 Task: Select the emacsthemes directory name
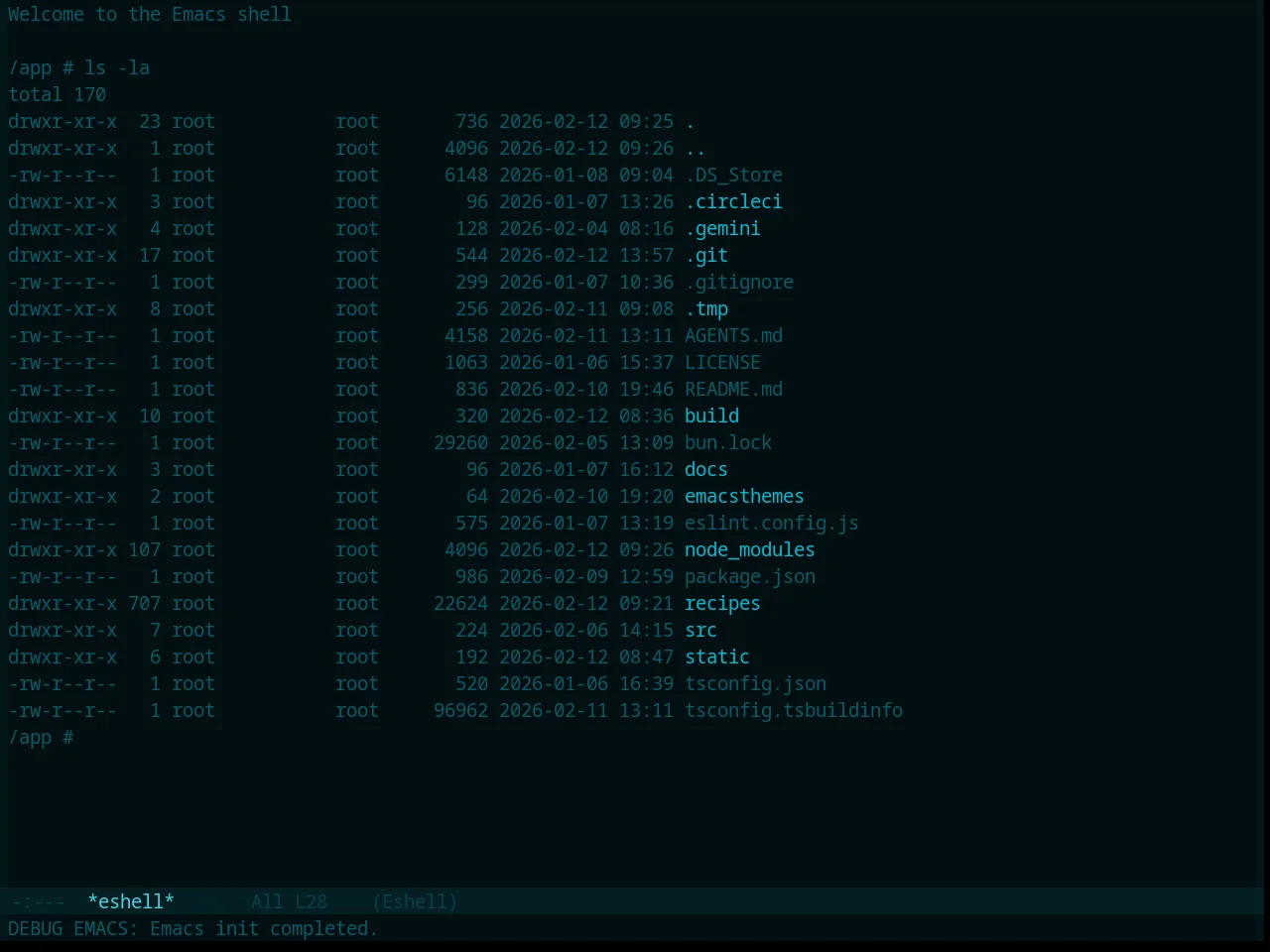pyautogui.click(x=744, y=496)
